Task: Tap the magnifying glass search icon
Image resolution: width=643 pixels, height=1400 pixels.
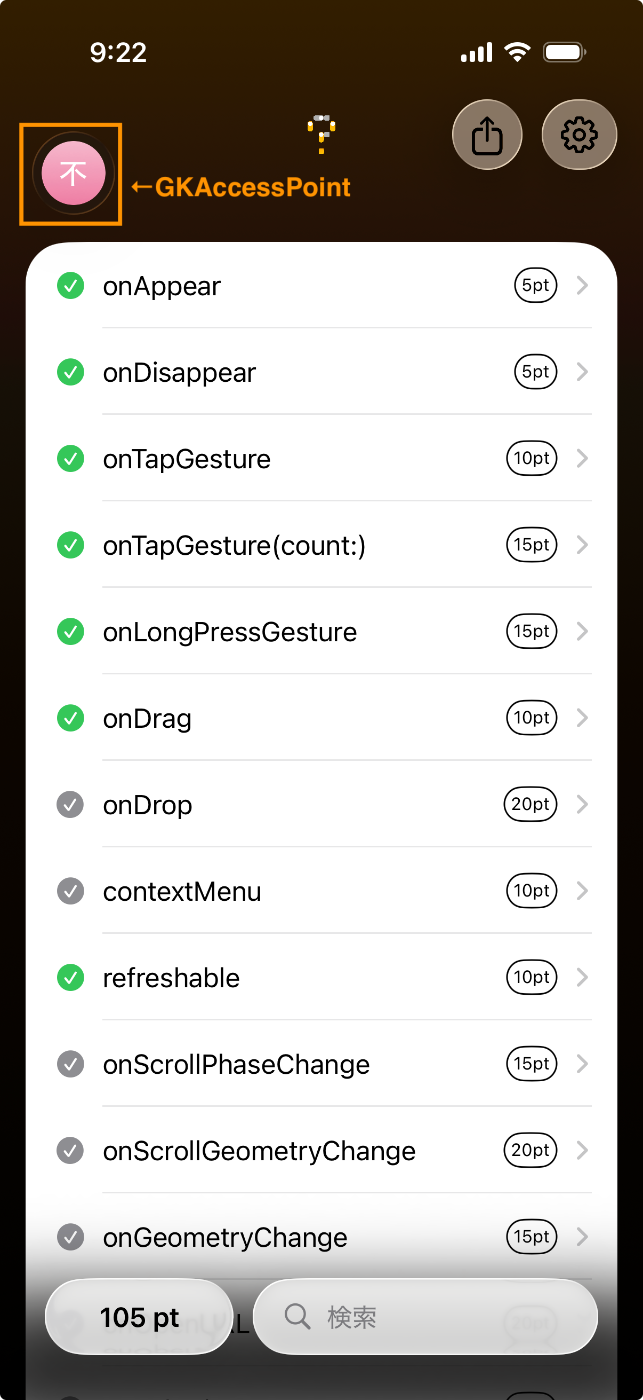Action: tap(298, 1316)
